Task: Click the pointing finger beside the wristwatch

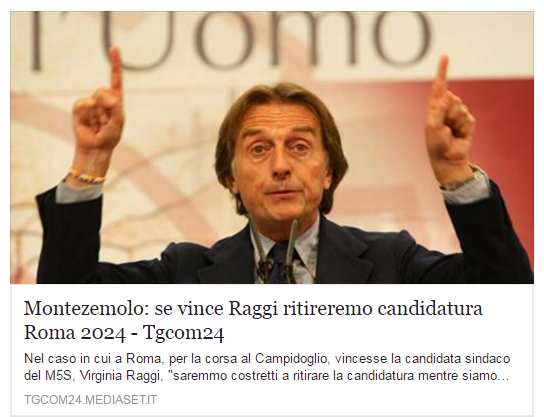Action: (x=441, y=80)
